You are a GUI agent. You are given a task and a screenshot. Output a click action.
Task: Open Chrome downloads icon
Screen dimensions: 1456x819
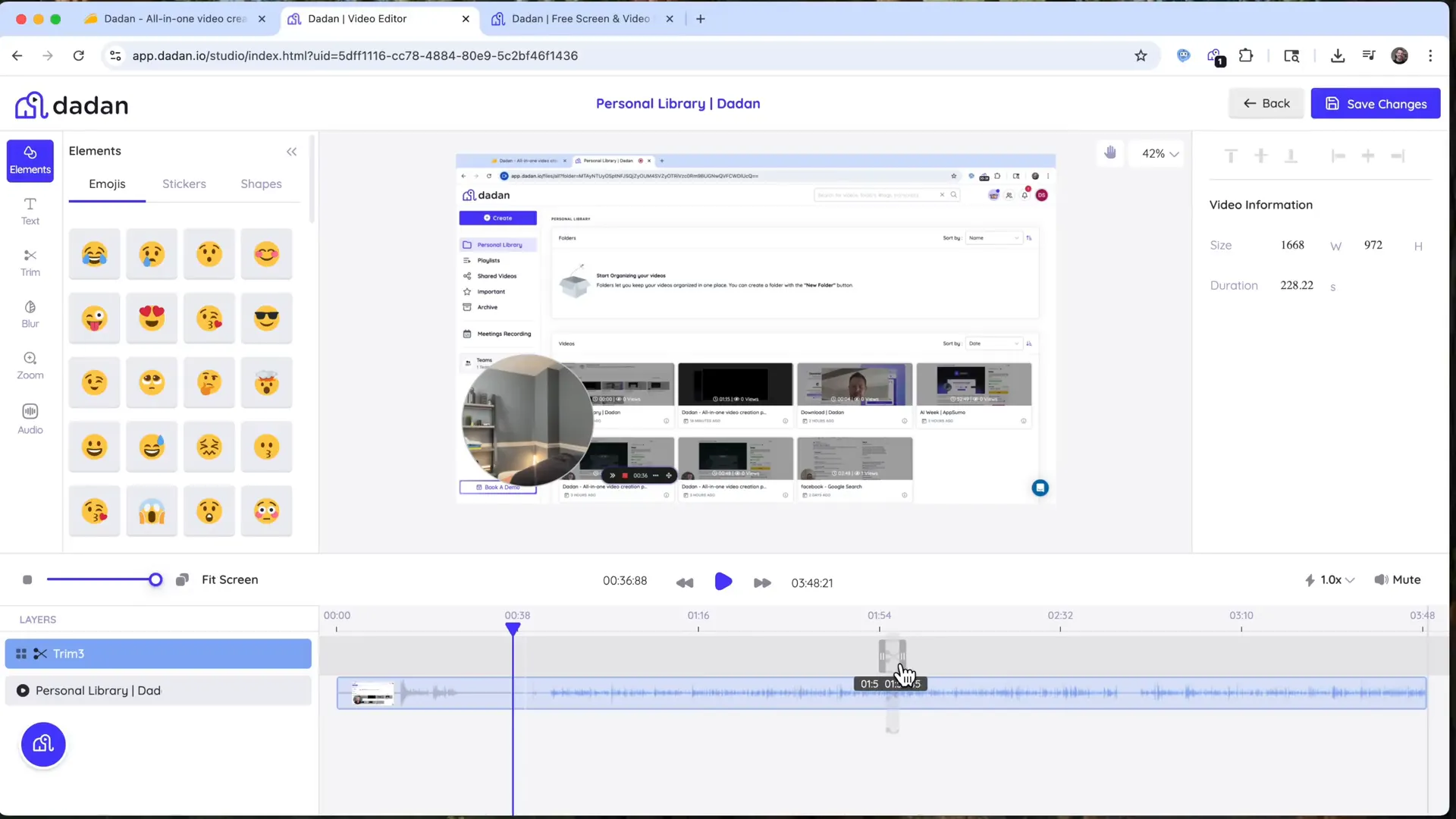click(1338, 55)
